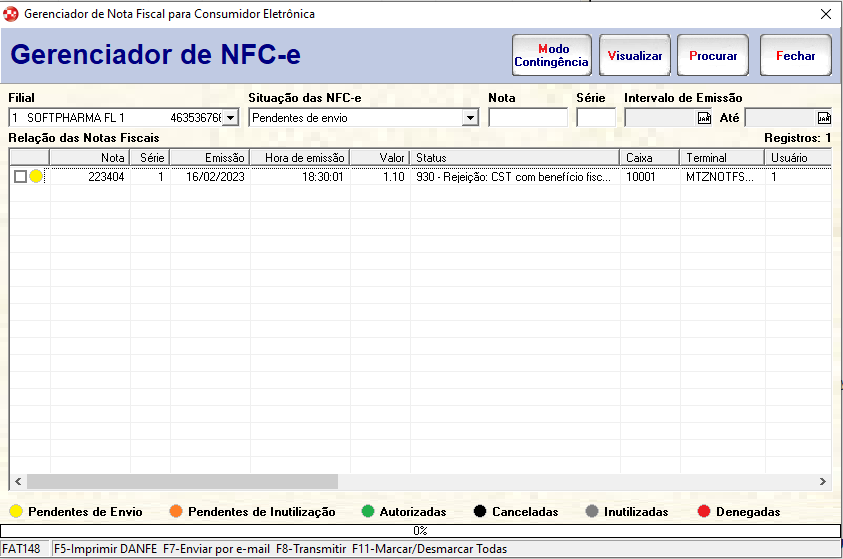Click the app icon in the title bar
The width and height of the screenshot is (843, 559).
11,14
